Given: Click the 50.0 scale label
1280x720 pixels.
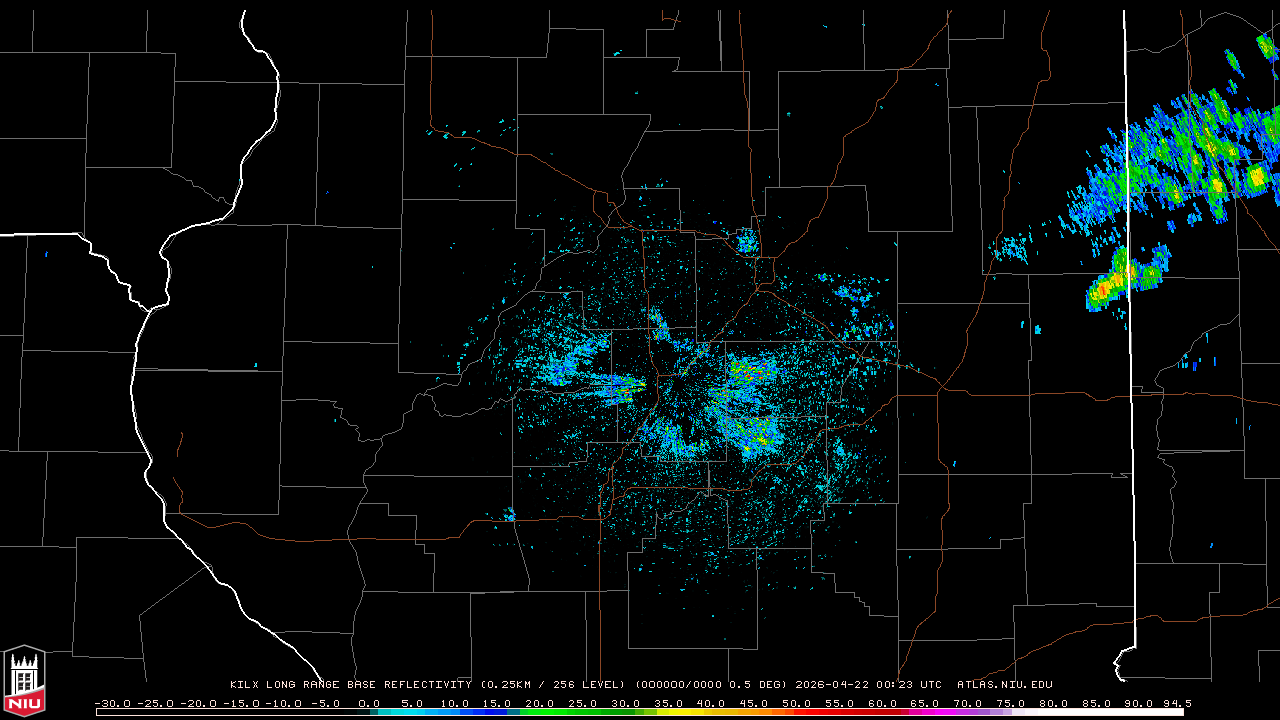Looking at the screenshot, I should (797, 703).
